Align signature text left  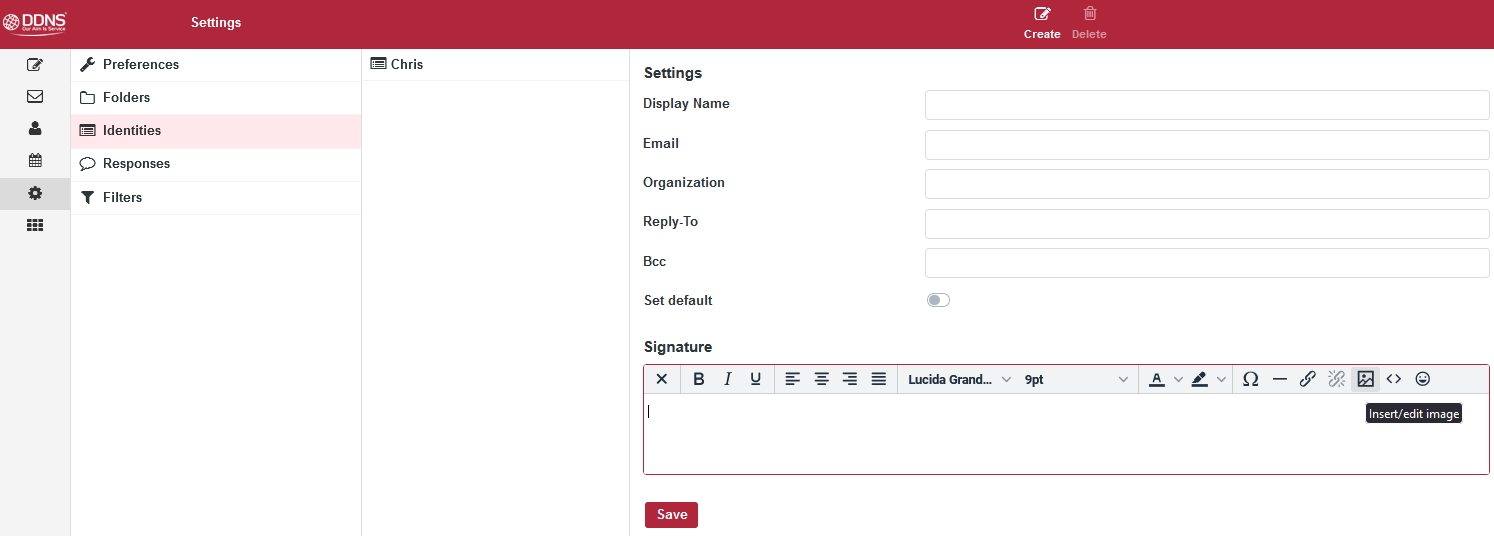click(792, 379)
